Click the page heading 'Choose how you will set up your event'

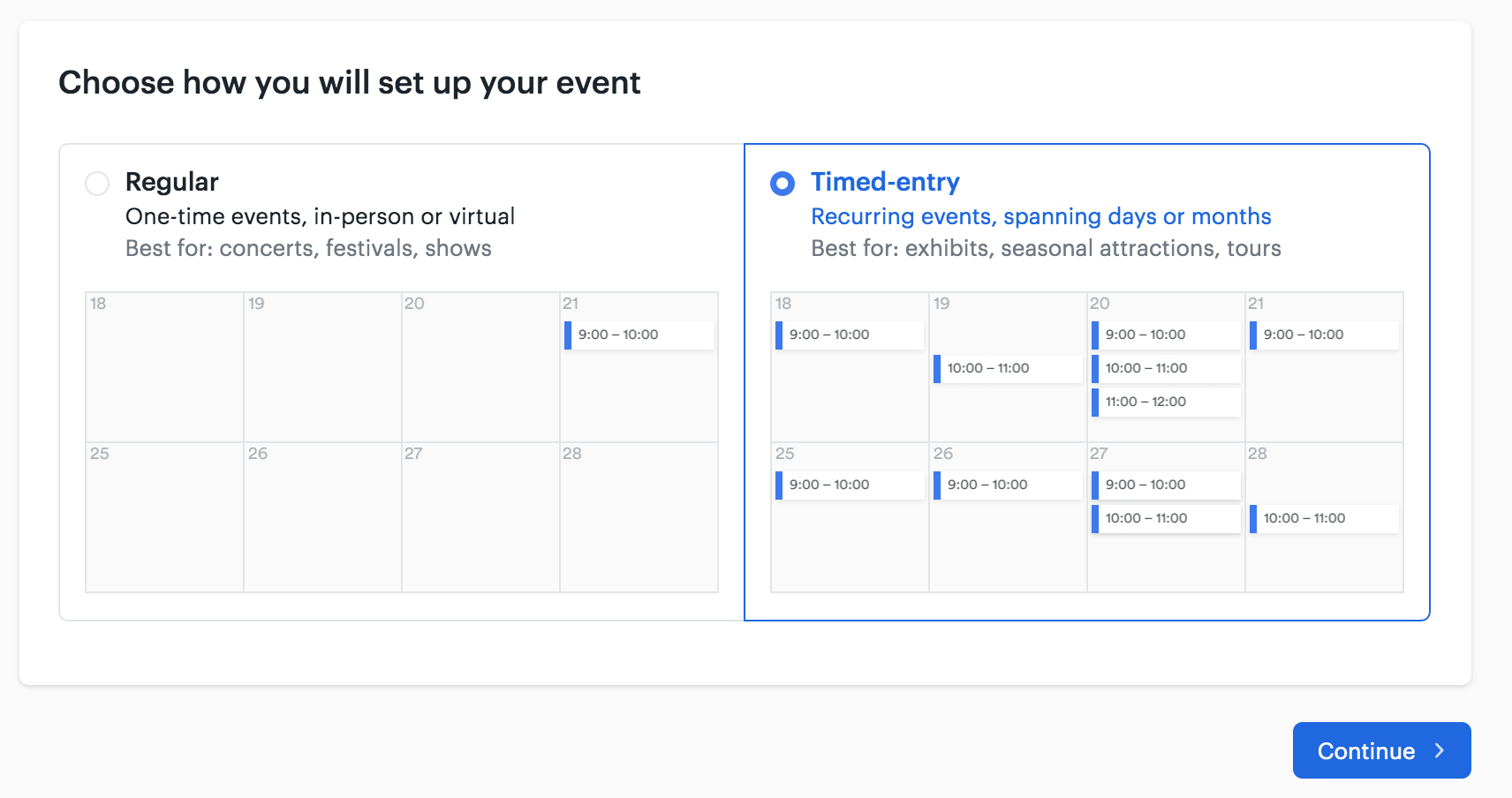click(349, 83)
